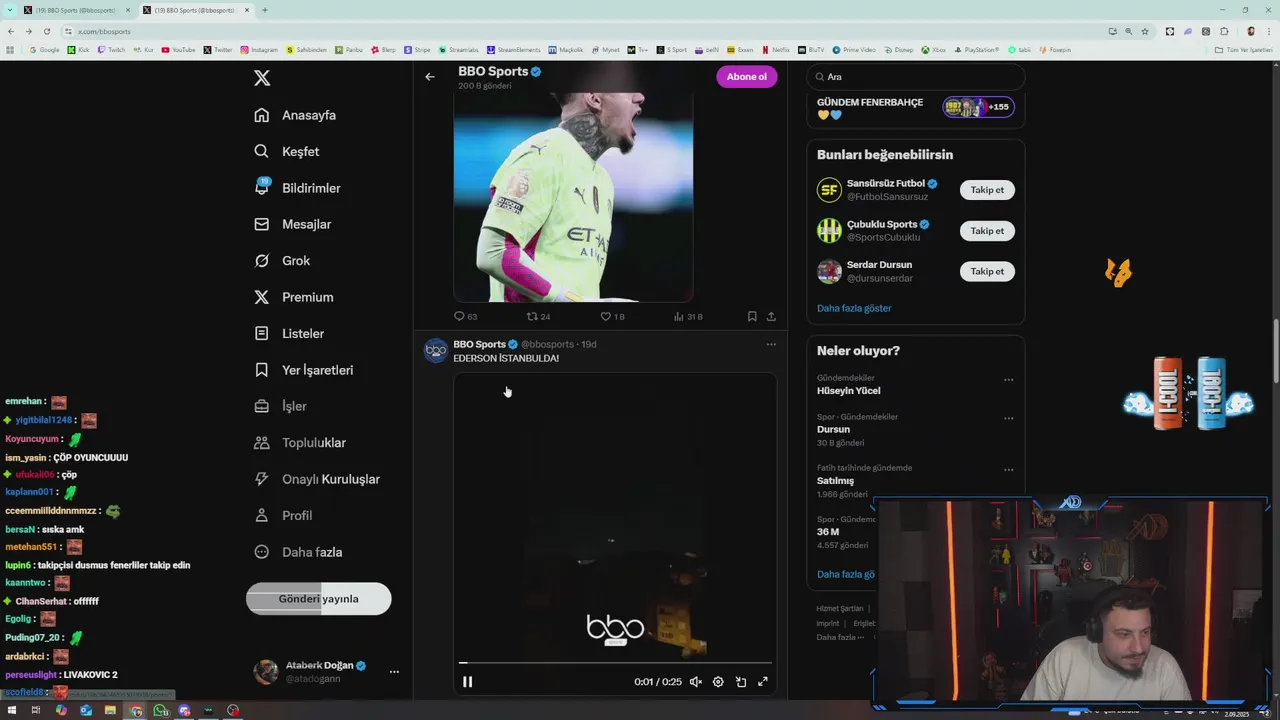Like the post with 1 B likes
The height and width of the screenshot is (720, 1280).
(x=612, y=316)
